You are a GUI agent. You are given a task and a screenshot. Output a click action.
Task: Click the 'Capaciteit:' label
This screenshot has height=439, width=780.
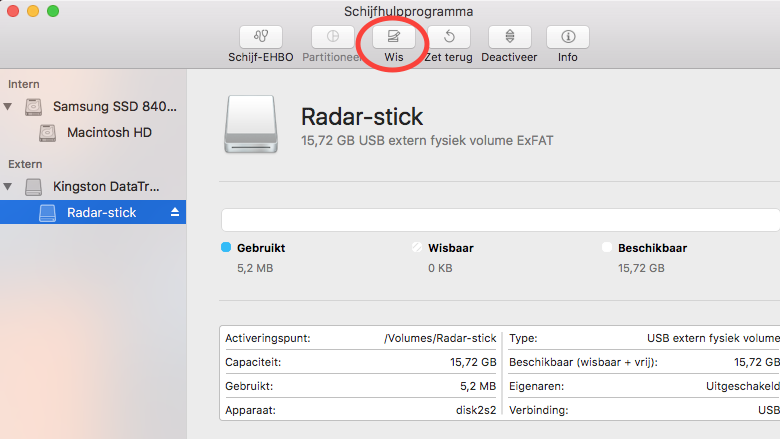[x=253, y=362]
